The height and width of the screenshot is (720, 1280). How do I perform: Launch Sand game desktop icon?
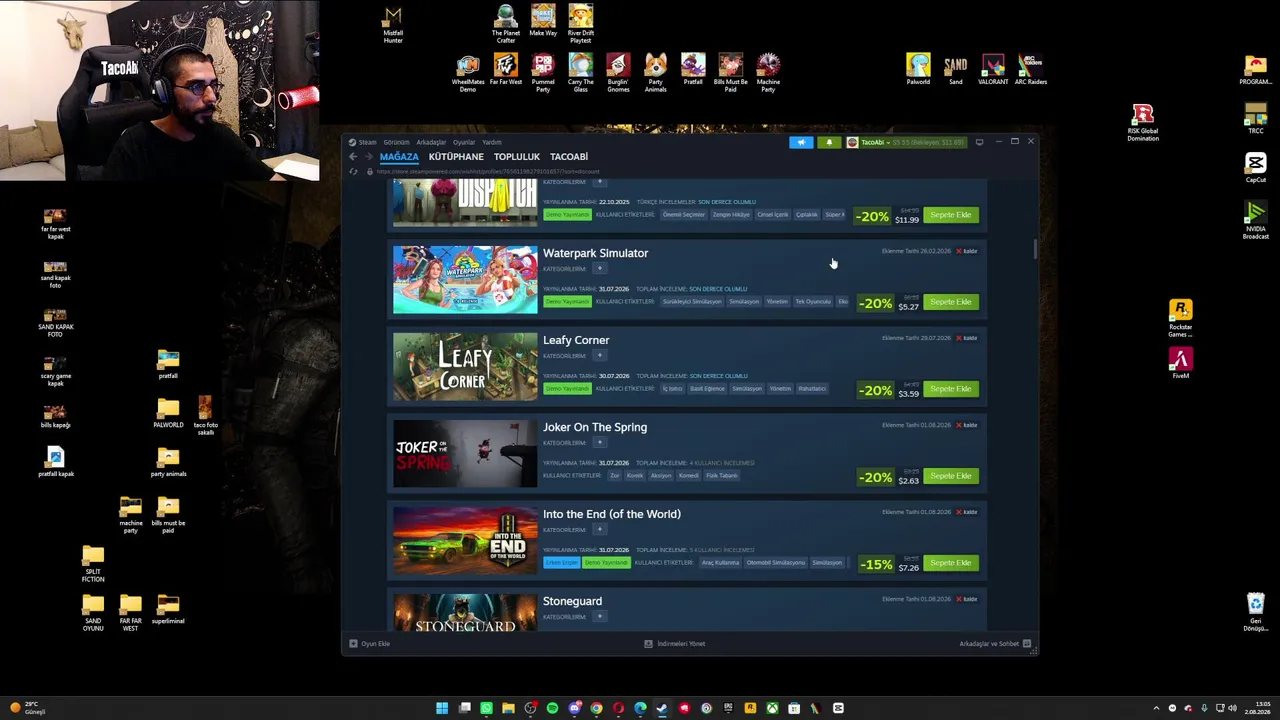[x=956, y=69]
